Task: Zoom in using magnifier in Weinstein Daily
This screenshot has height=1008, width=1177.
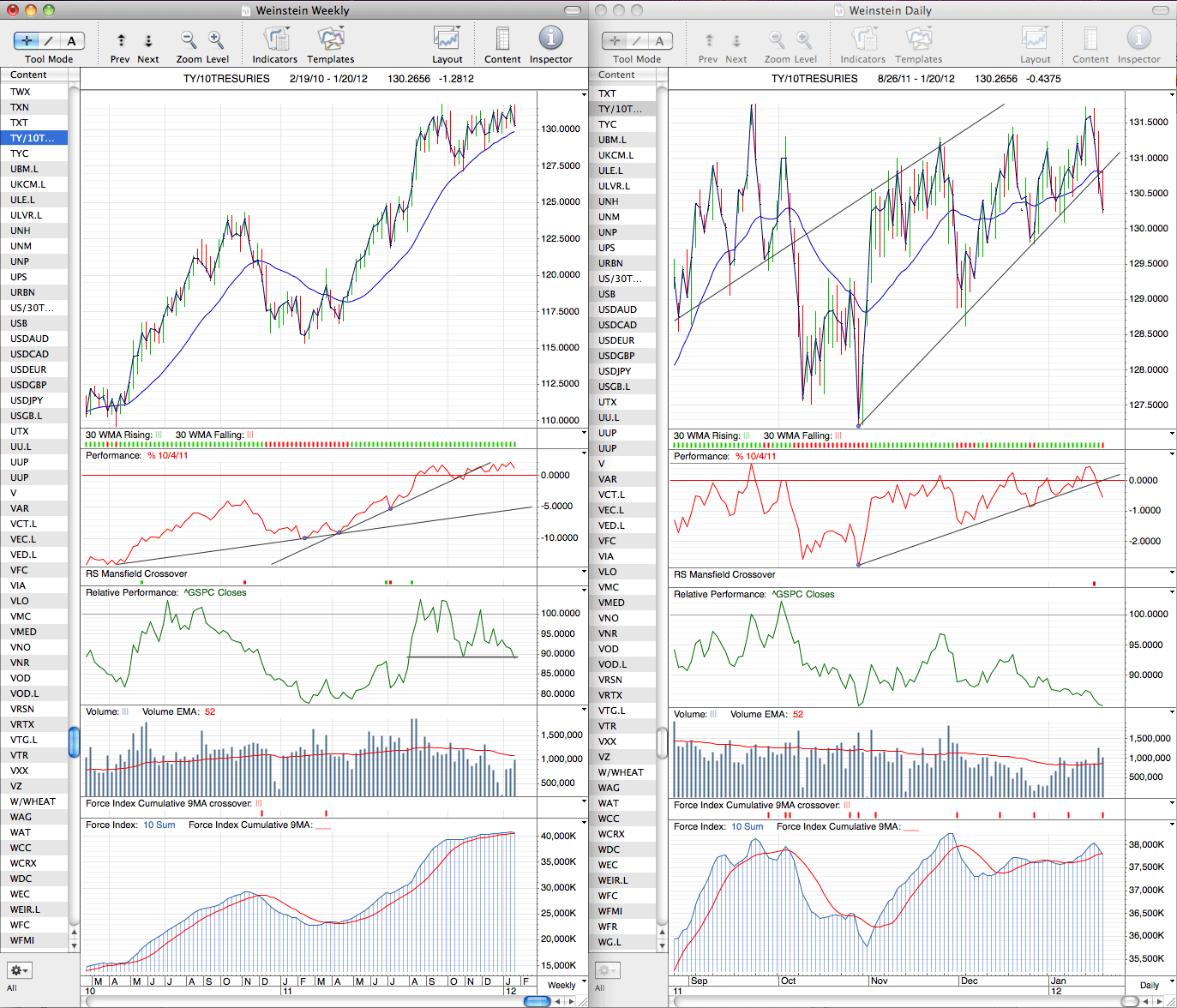Action: [x=804, y=39]
